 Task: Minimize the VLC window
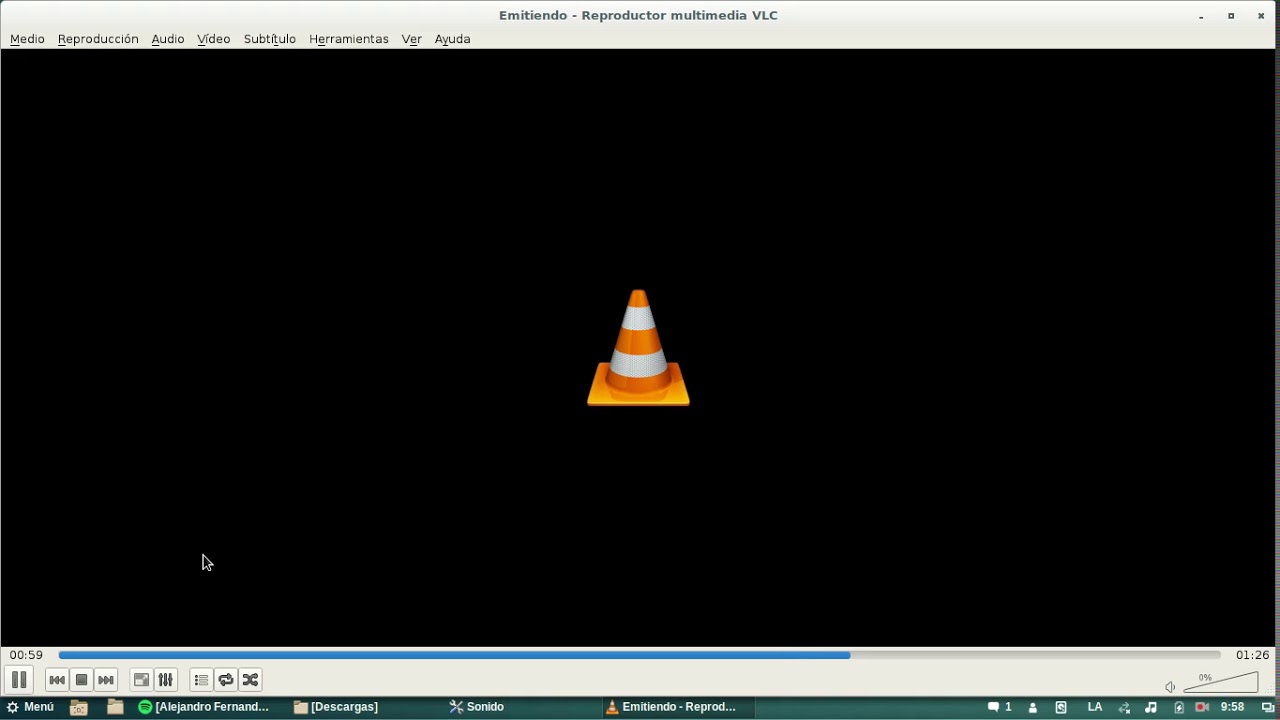click(1201, 16)
